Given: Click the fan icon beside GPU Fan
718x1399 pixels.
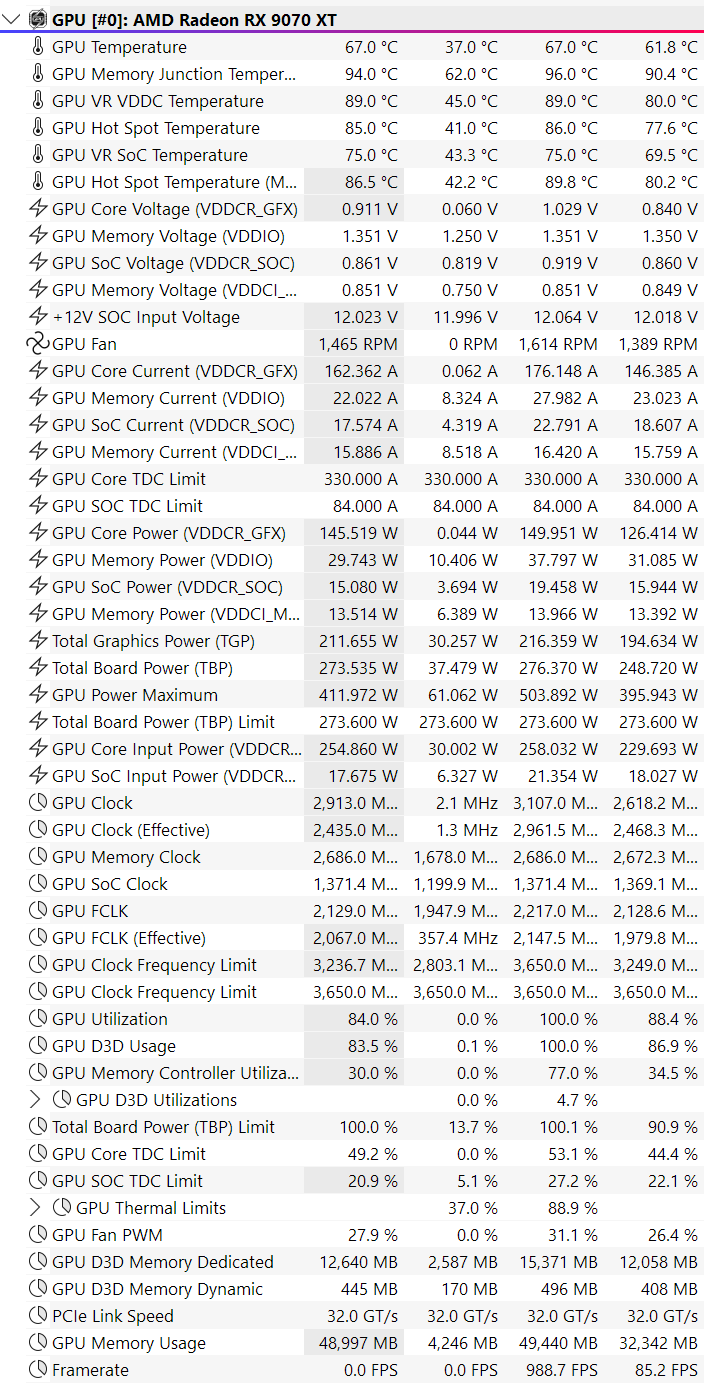Looking at the screenshot, I should click(37, 344).
